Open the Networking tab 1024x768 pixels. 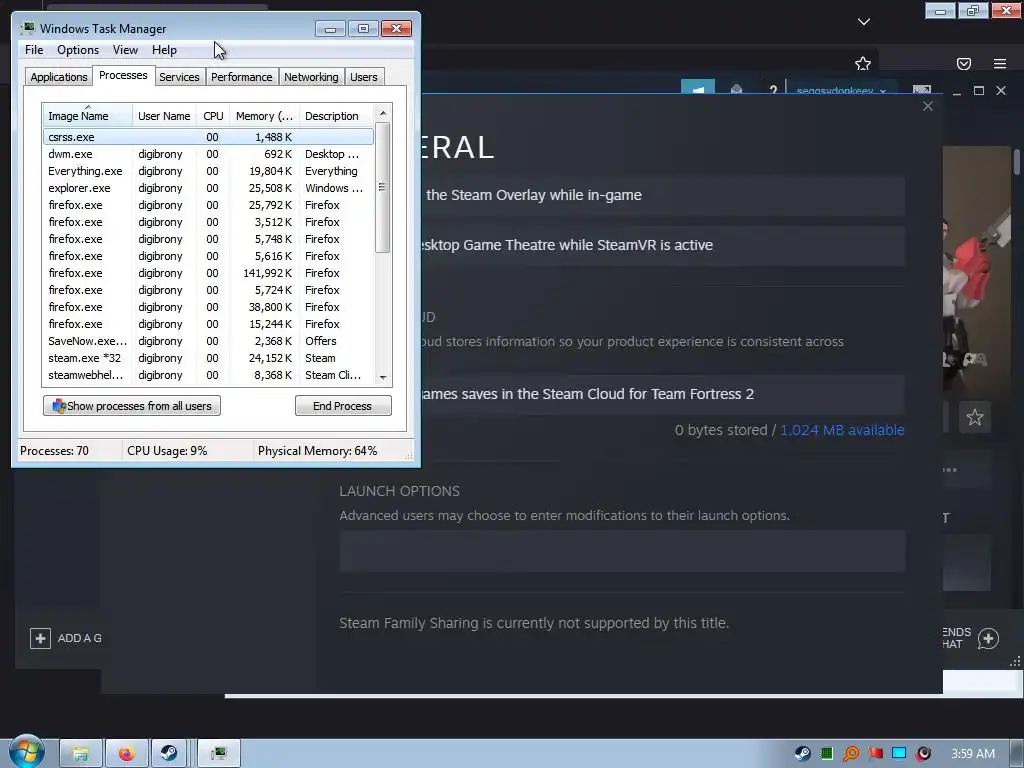311,76
